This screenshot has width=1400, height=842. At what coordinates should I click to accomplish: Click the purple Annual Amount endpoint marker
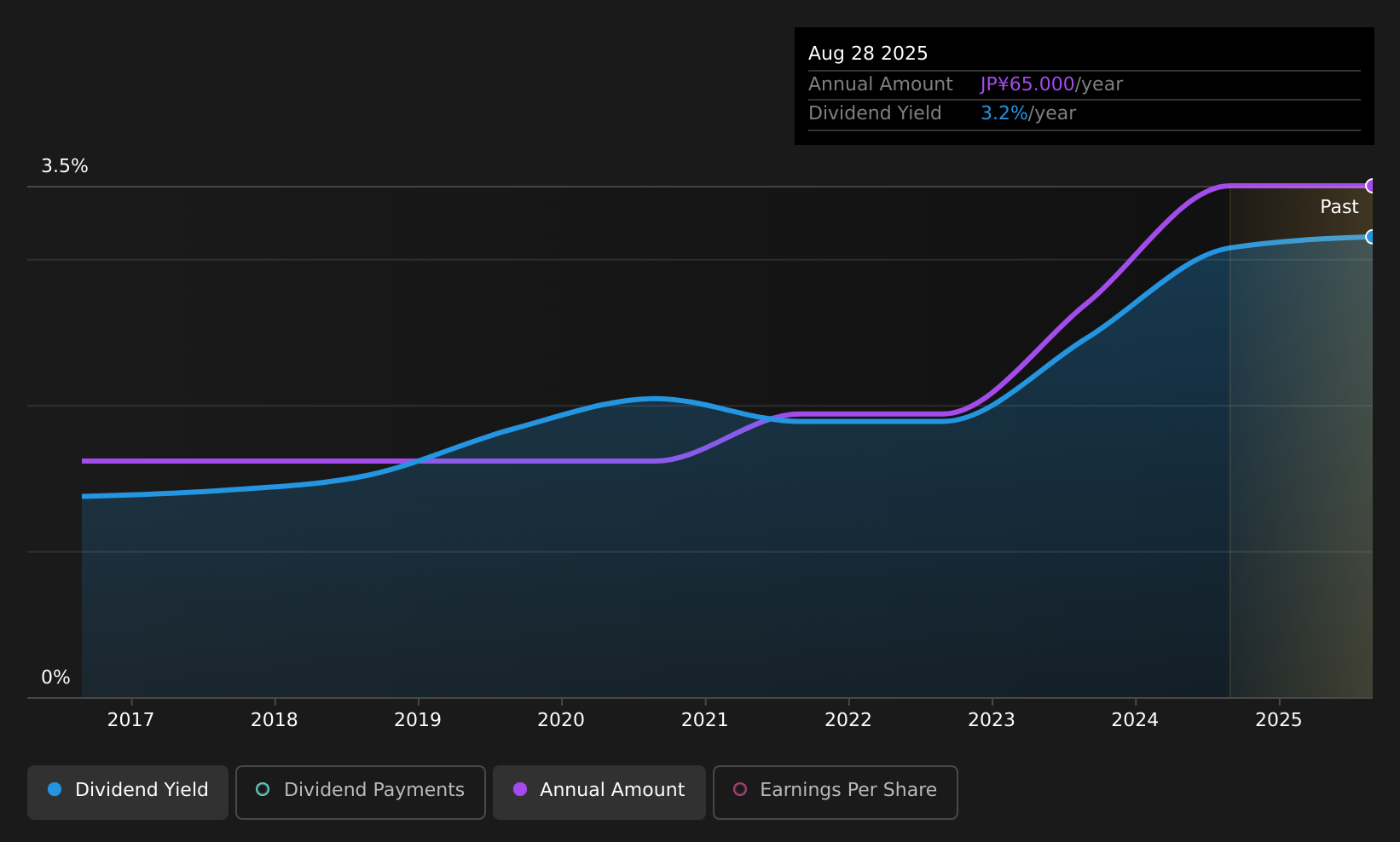tap(1371, 186)
